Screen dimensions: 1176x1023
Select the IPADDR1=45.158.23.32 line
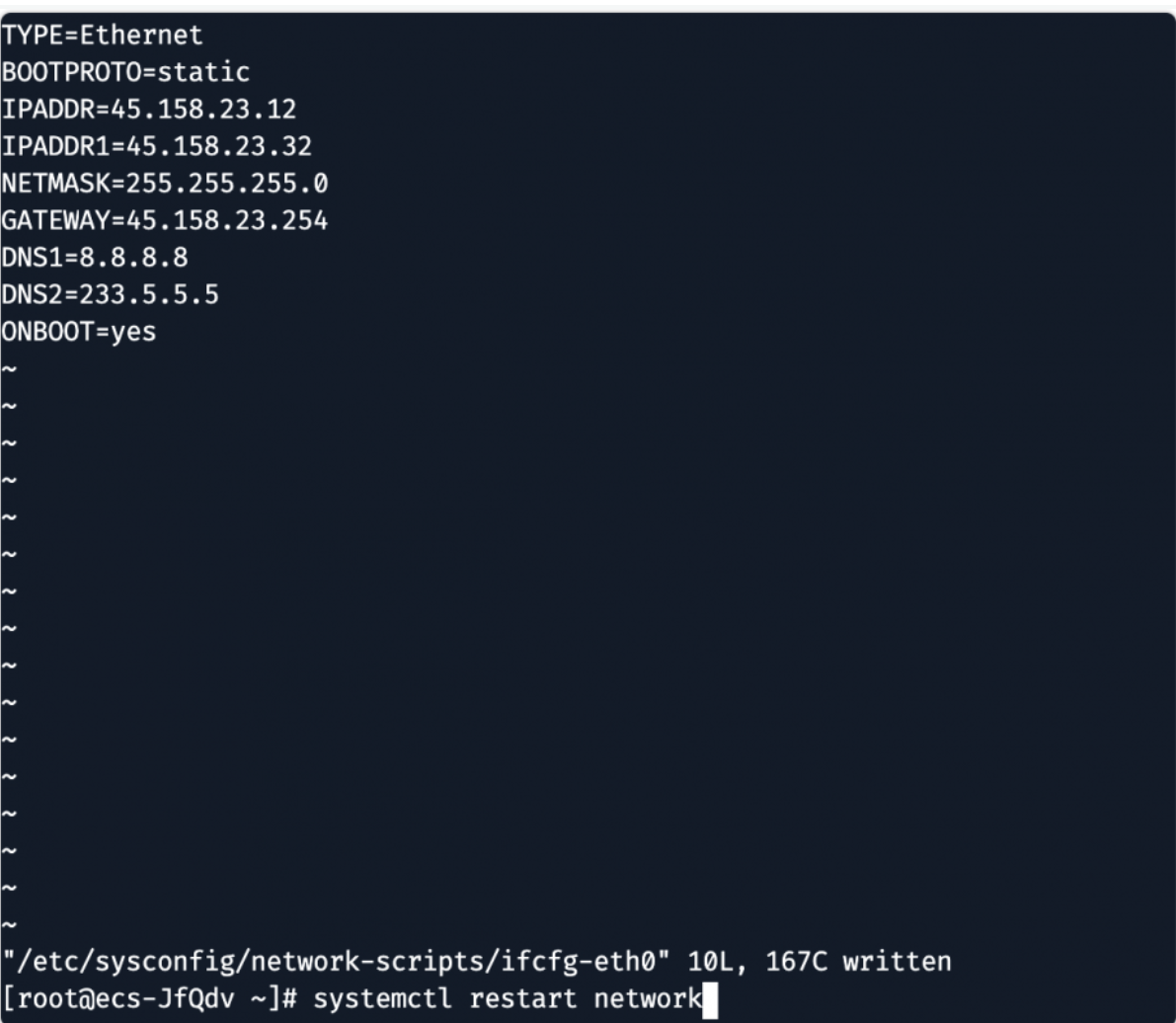[156, 147]
